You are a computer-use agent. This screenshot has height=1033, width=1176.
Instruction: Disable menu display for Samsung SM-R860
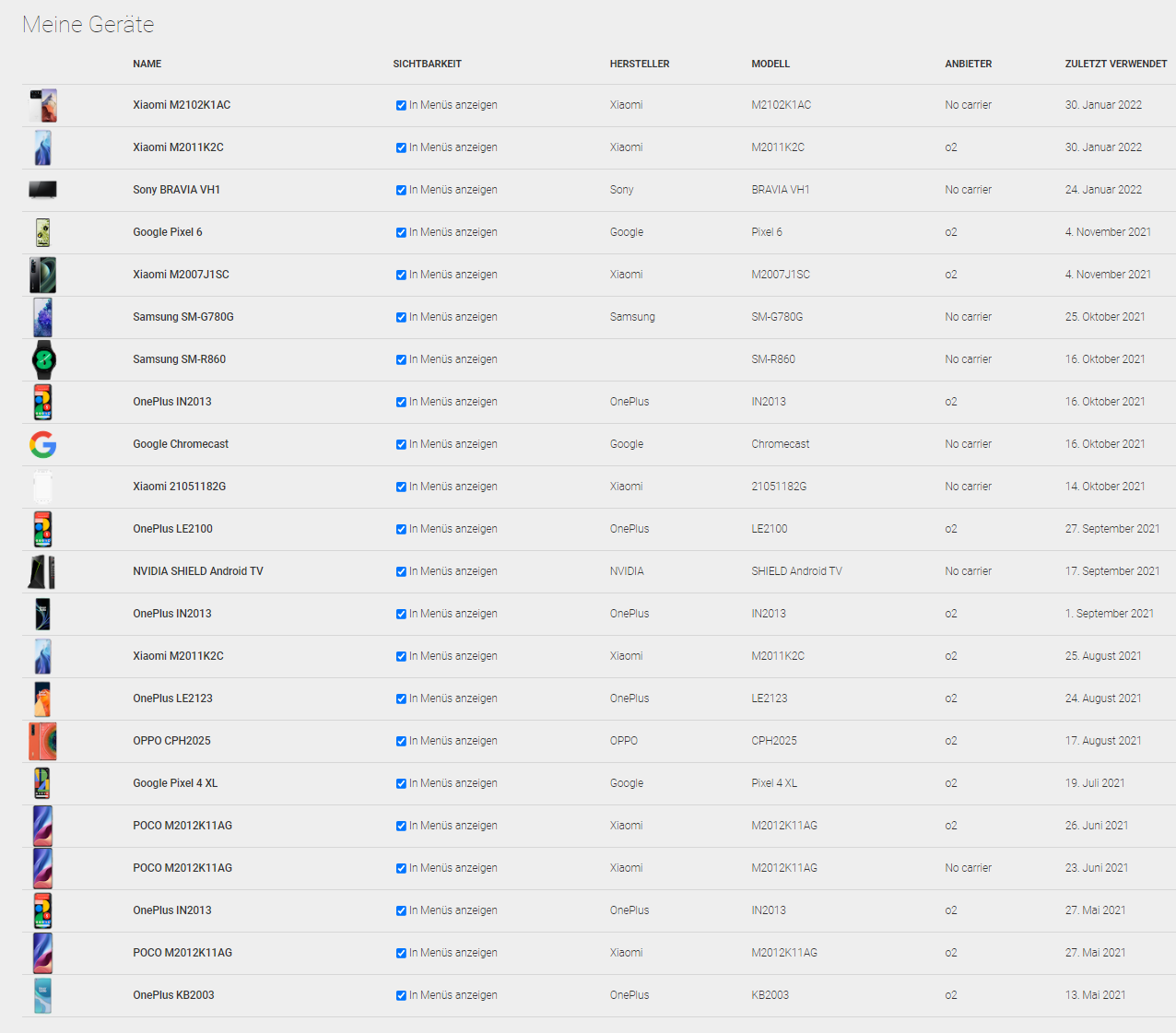(401, 359)
